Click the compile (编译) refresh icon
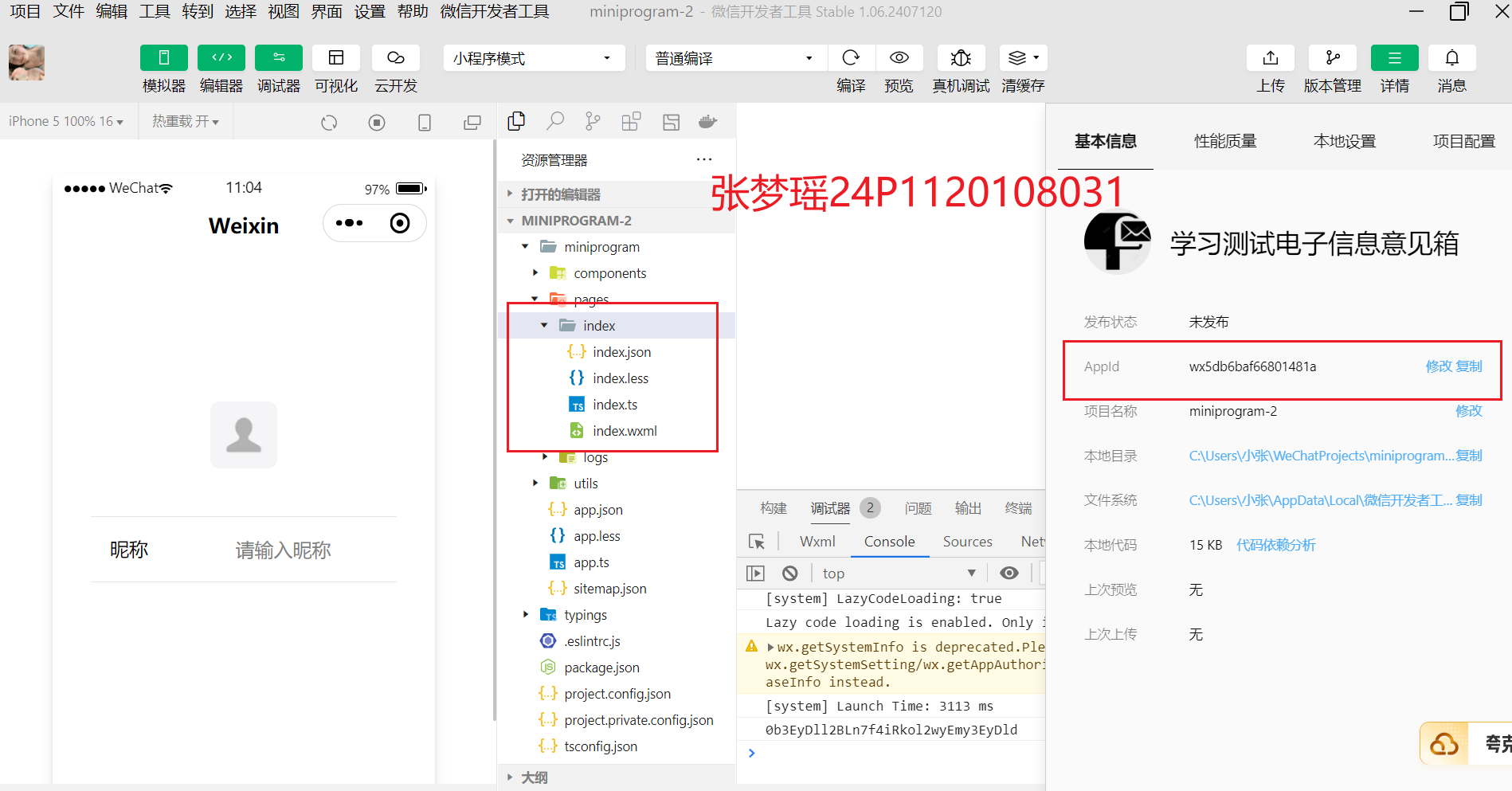Image resolution: width=1512 pixels, height=791 pixels. click(851, 58)
